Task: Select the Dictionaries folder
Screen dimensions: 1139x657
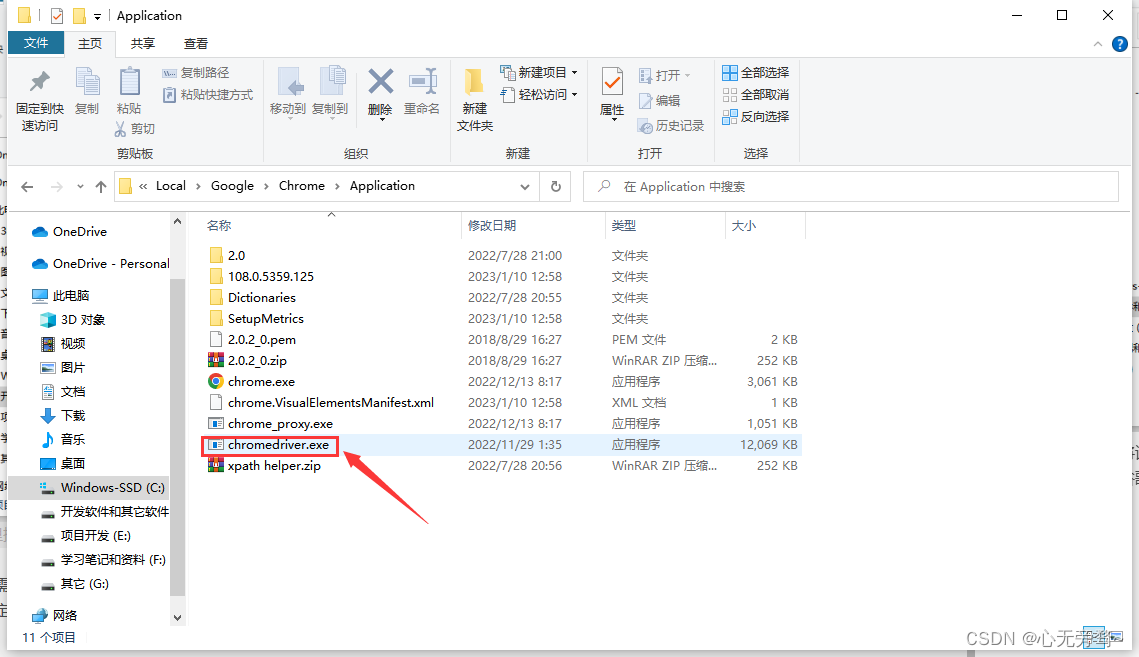Action: [x=262, y=298]
